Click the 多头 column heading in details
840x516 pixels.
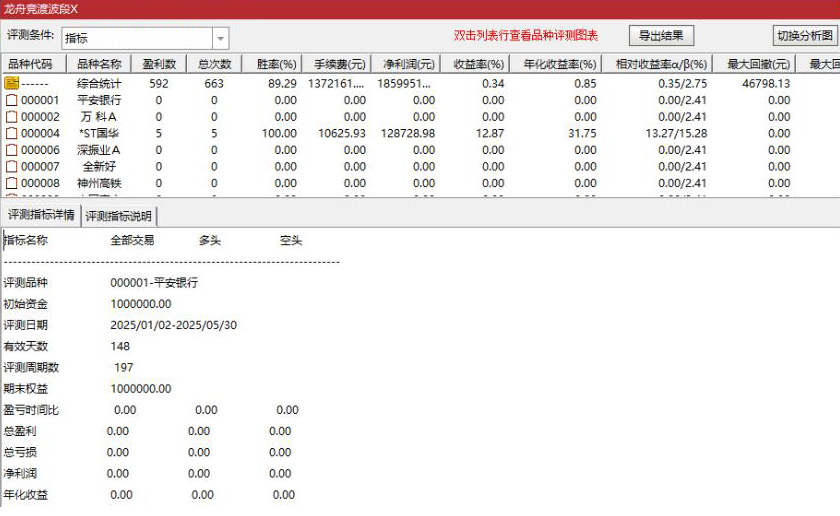210,241
